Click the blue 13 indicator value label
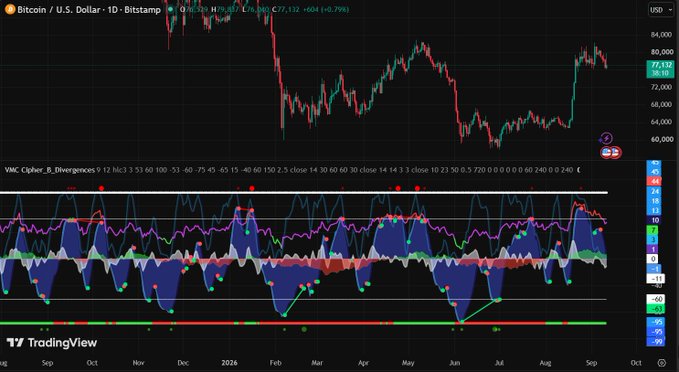 point(655,210)
